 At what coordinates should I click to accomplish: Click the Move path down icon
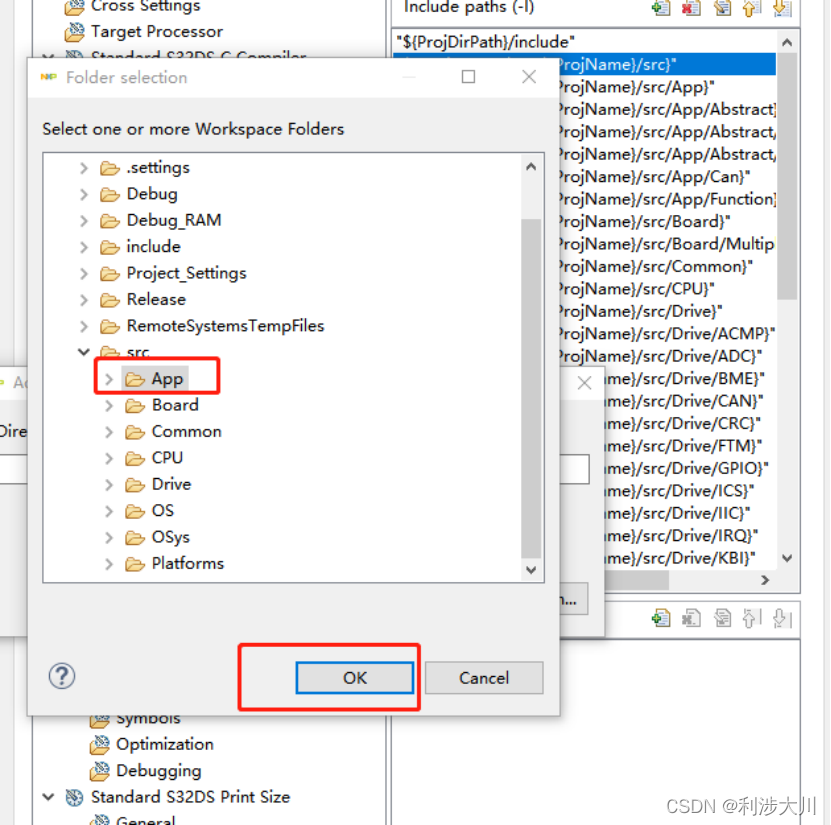click(x=782, y=8)
